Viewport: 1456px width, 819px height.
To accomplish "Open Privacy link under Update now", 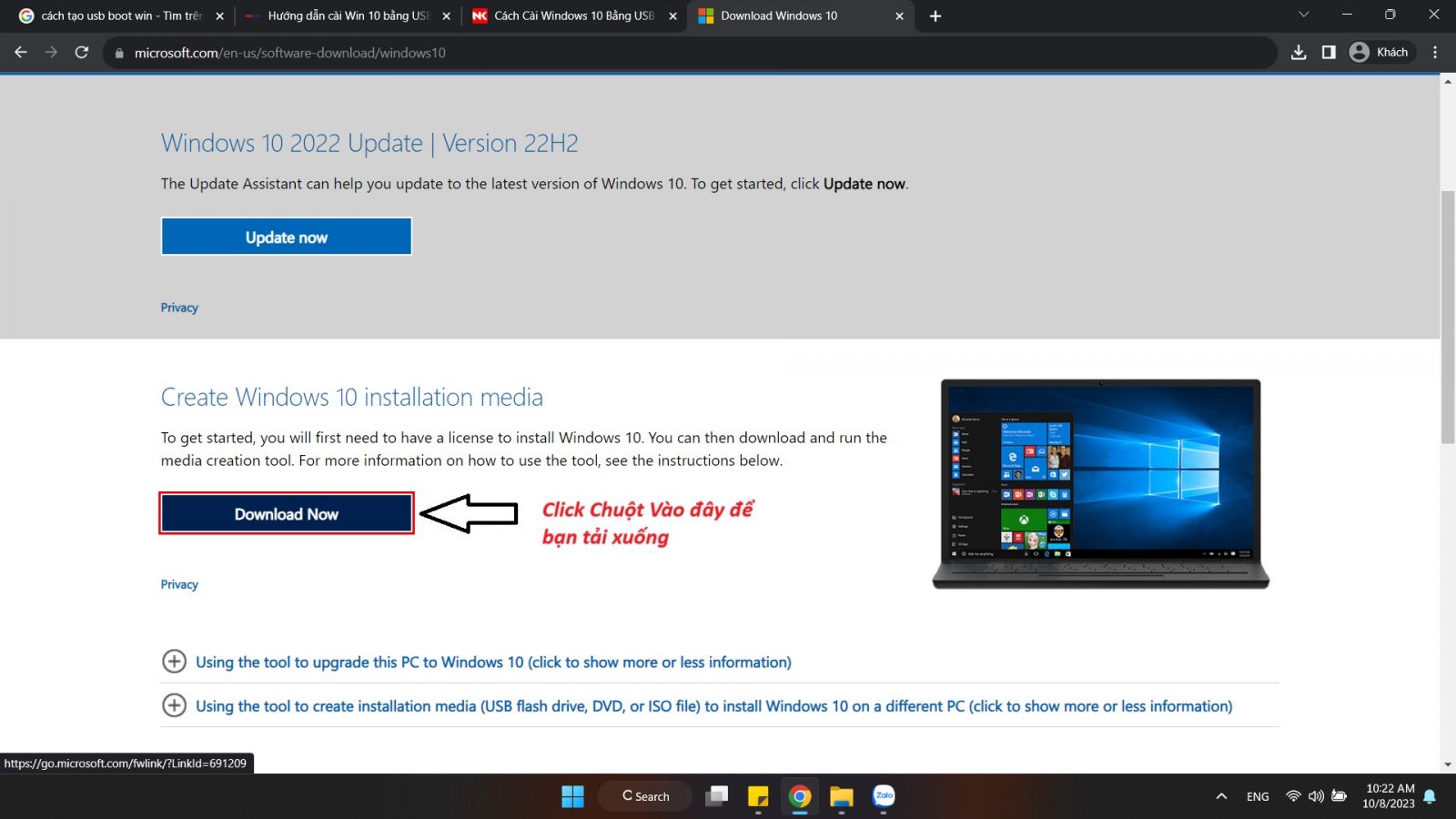I will [x=179, y=308].
